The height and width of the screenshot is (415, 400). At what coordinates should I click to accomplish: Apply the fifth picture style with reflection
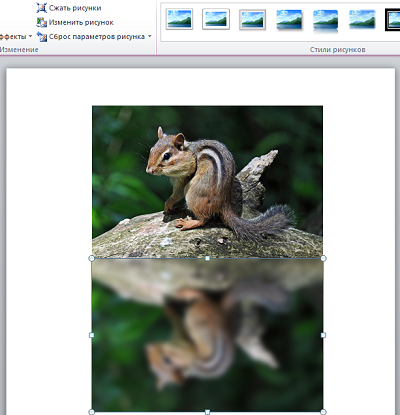point(326,21)
